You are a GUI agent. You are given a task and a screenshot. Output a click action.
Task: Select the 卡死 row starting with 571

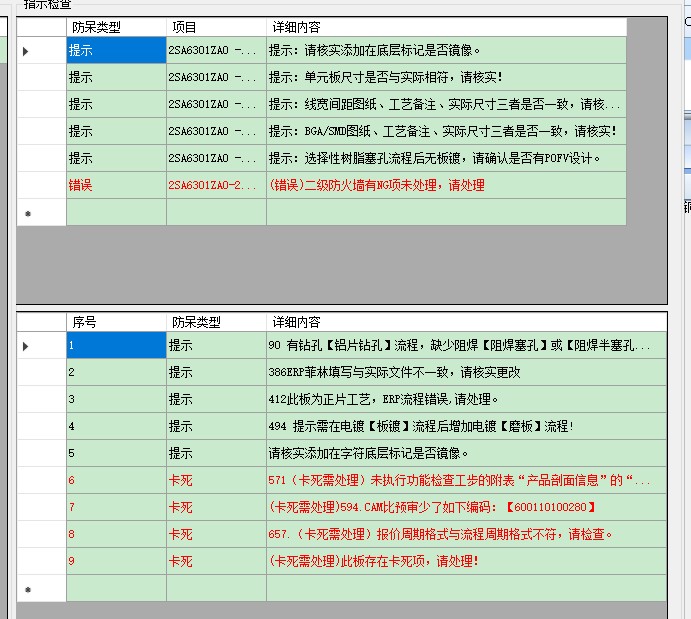466,480
